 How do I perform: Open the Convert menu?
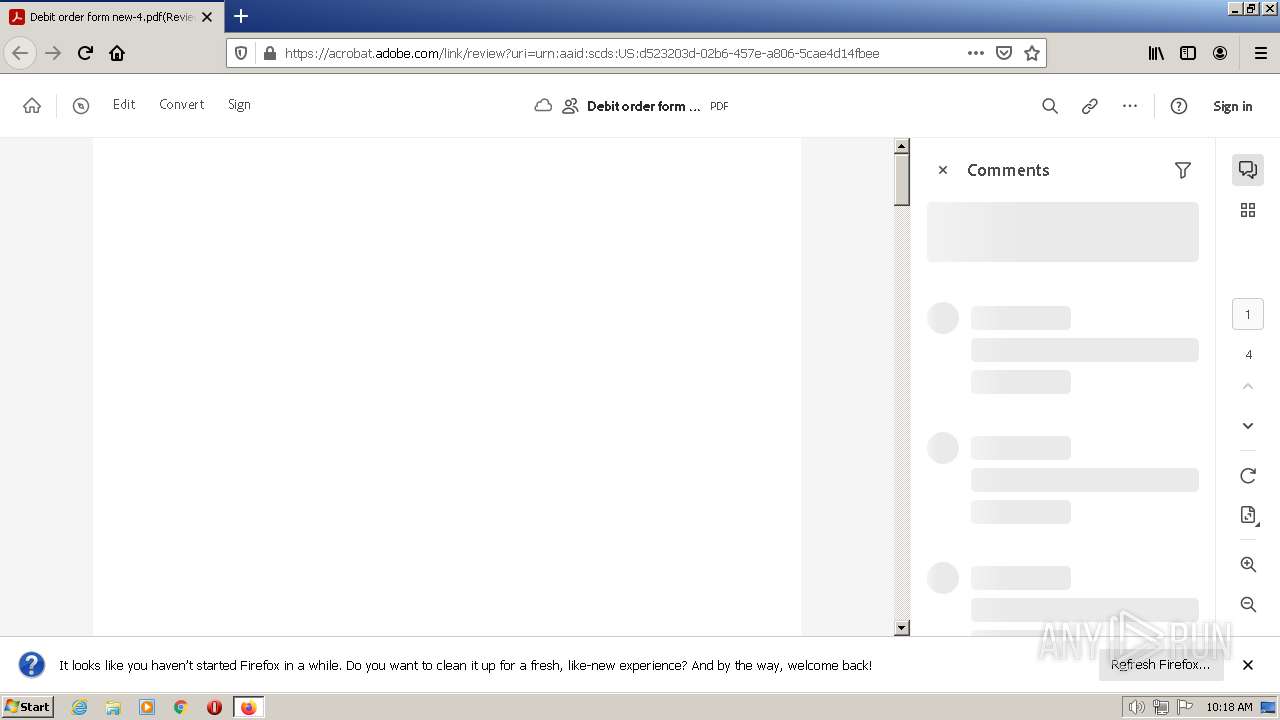tap(182, 104)
